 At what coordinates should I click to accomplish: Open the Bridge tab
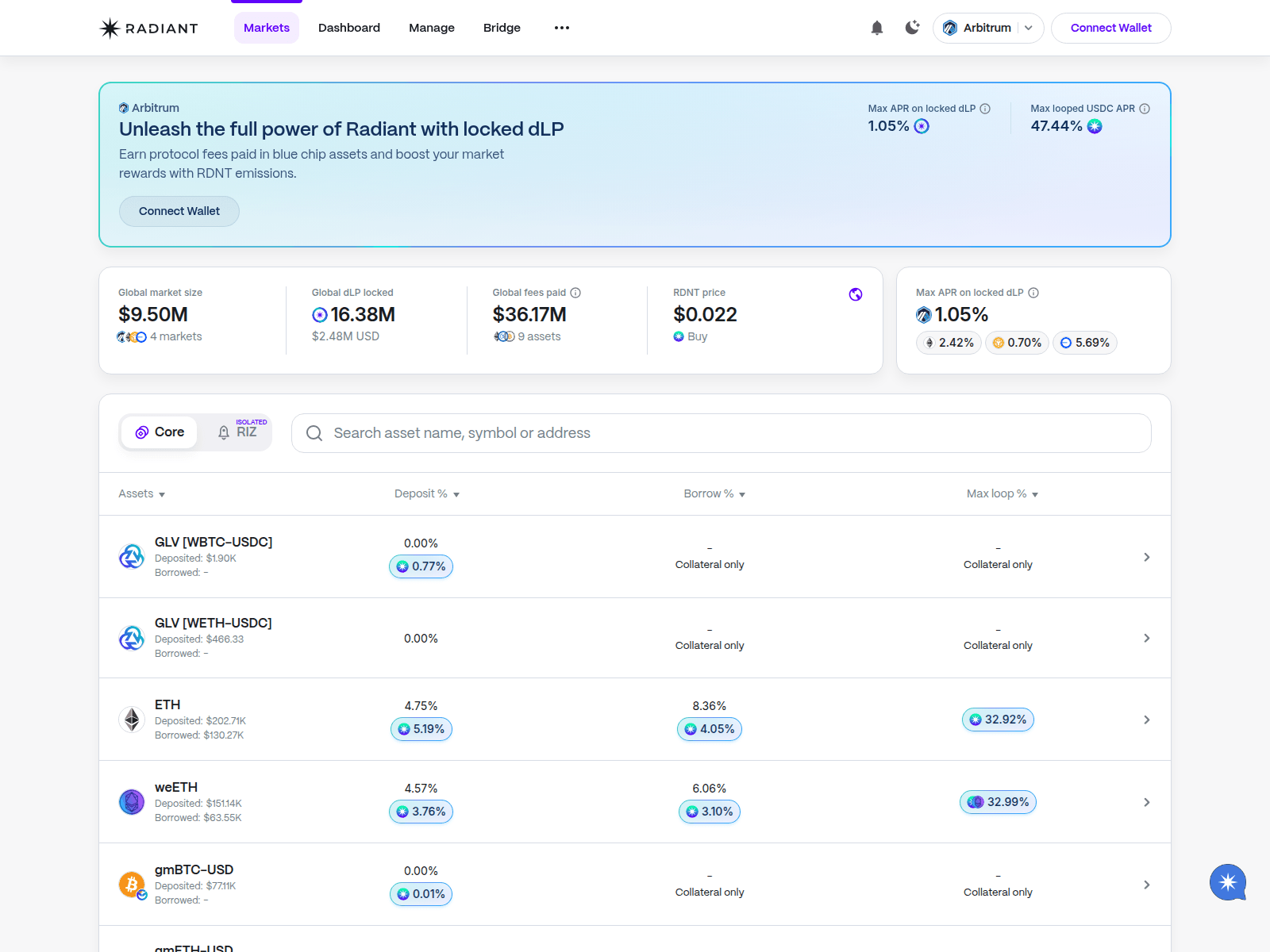tap(502, 28)
